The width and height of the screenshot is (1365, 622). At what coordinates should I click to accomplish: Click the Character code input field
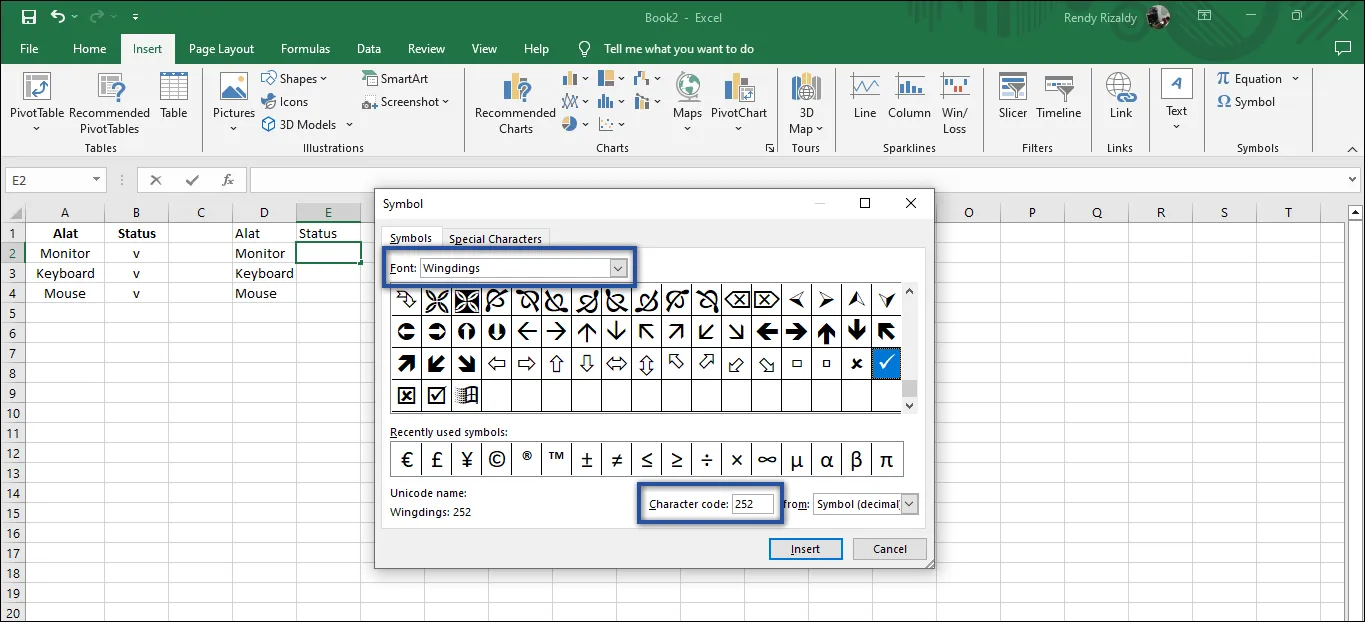tap(753, 504)
